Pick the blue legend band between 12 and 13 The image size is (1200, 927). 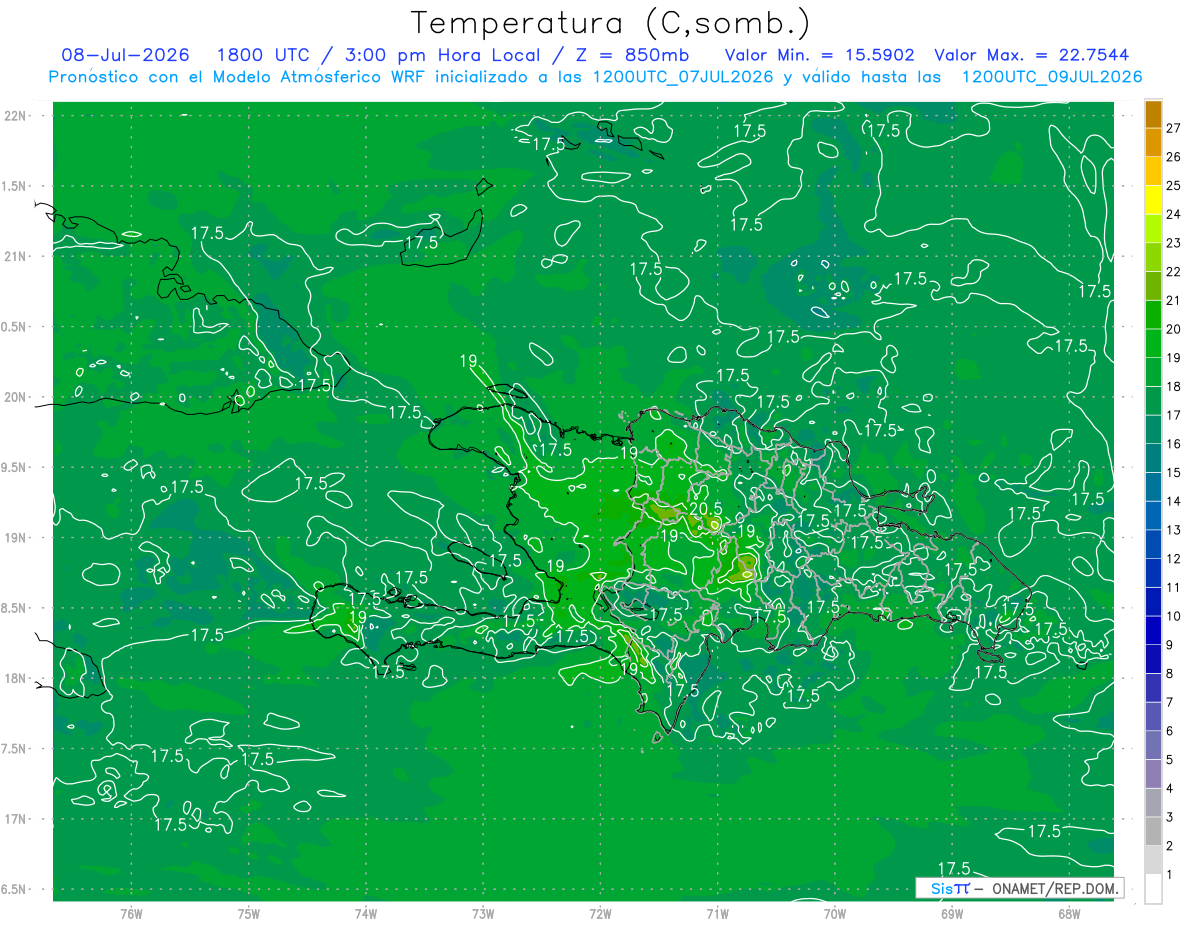pyautogui.click(x=1153, y=544)
